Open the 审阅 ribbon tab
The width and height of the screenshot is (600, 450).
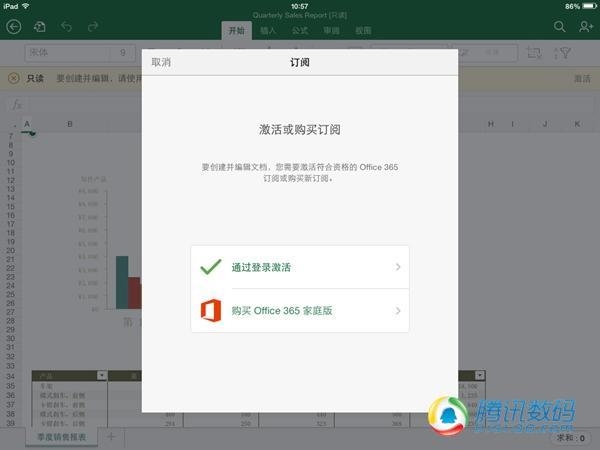[x=331, y=31]
